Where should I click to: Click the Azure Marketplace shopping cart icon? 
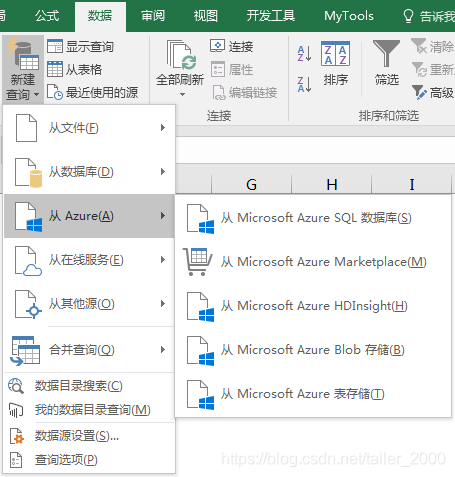point(198,262)
